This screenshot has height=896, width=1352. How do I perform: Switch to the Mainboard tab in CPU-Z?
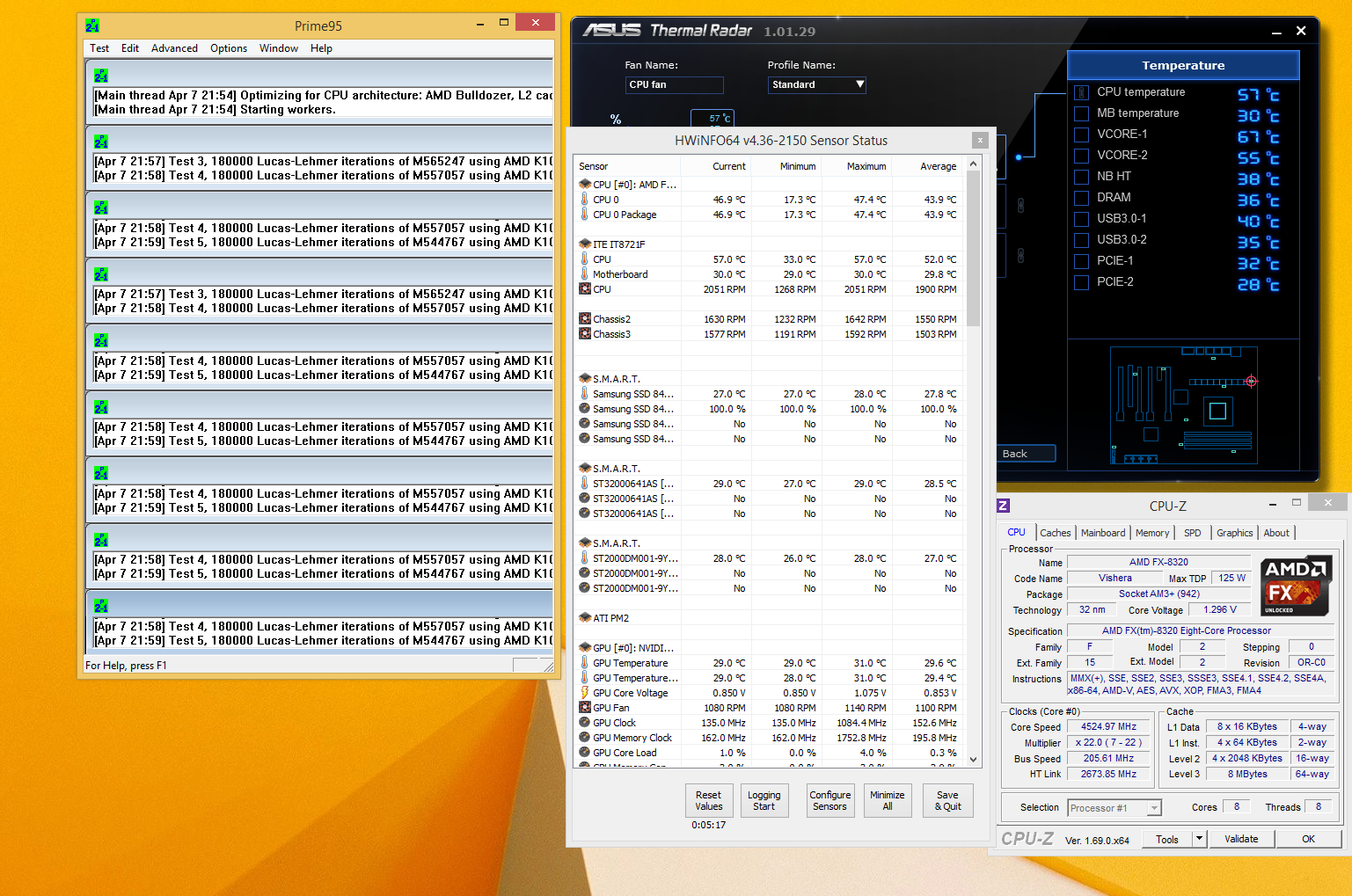(x=1103, y=533)
